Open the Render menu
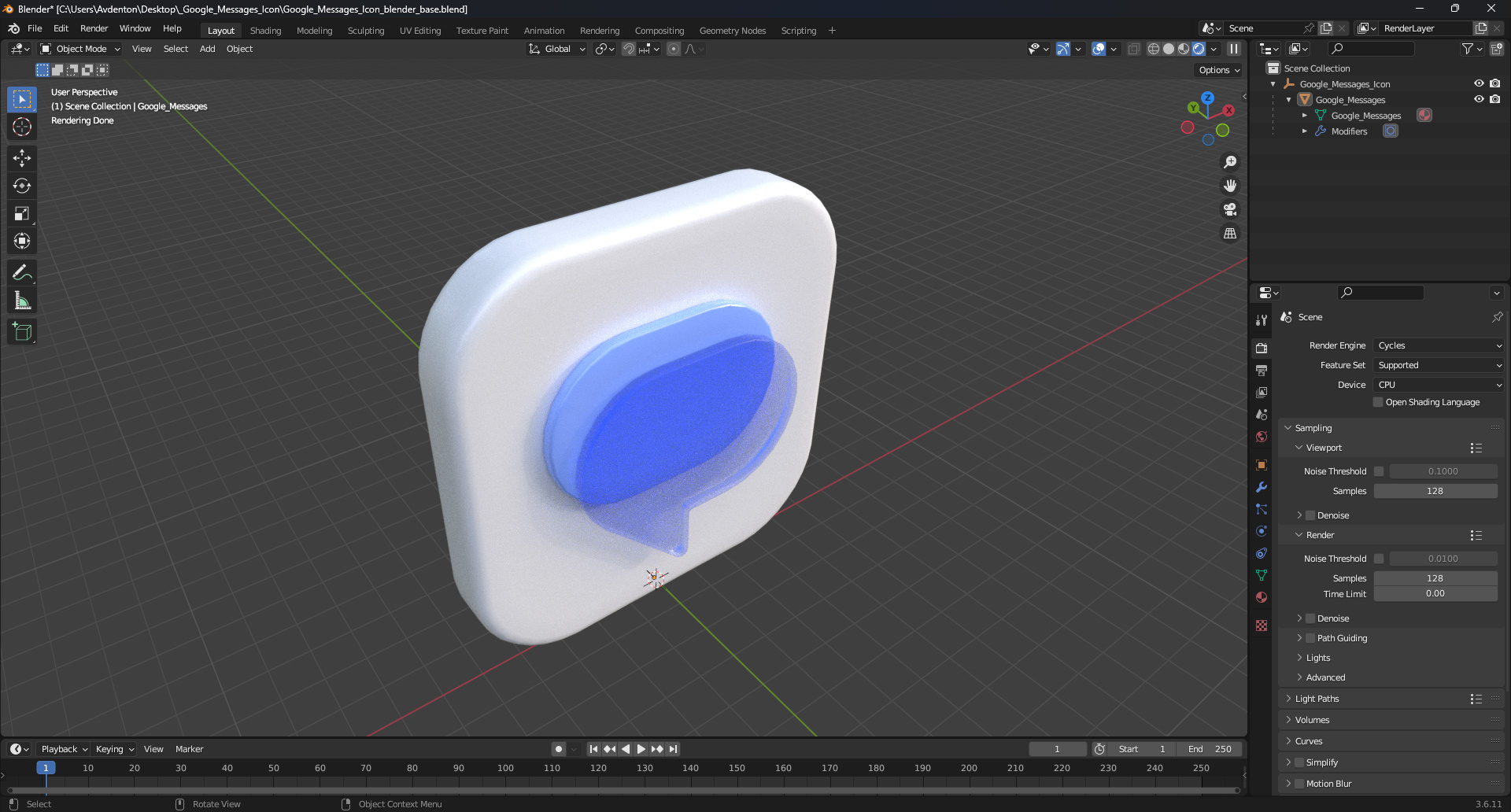Viewport: 1511px width, 812px height. point(94,28)
